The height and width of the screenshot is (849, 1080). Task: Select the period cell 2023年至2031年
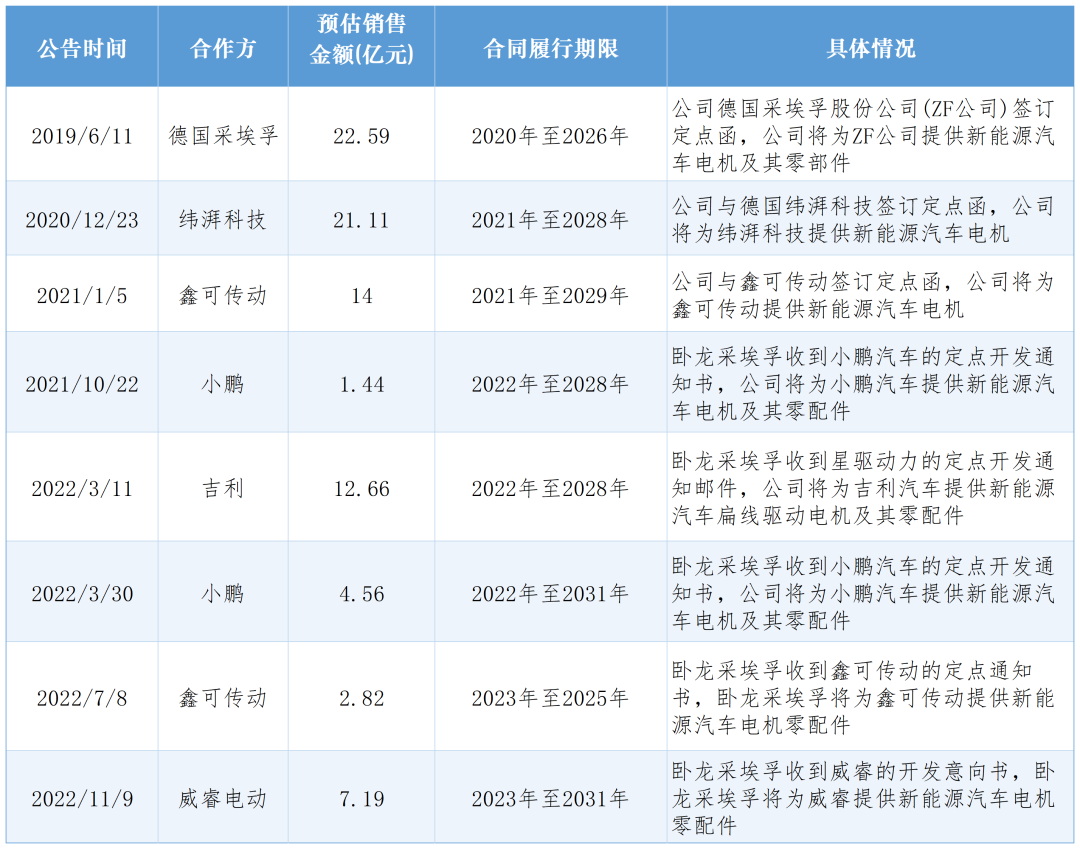[550, 799]
